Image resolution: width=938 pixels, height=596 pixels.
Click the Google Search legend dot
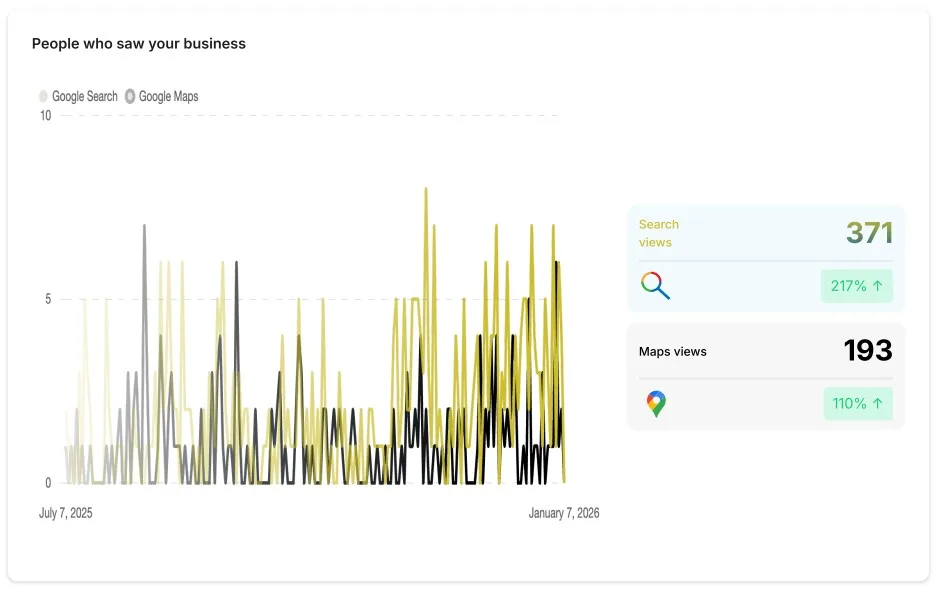click(43, 97)
